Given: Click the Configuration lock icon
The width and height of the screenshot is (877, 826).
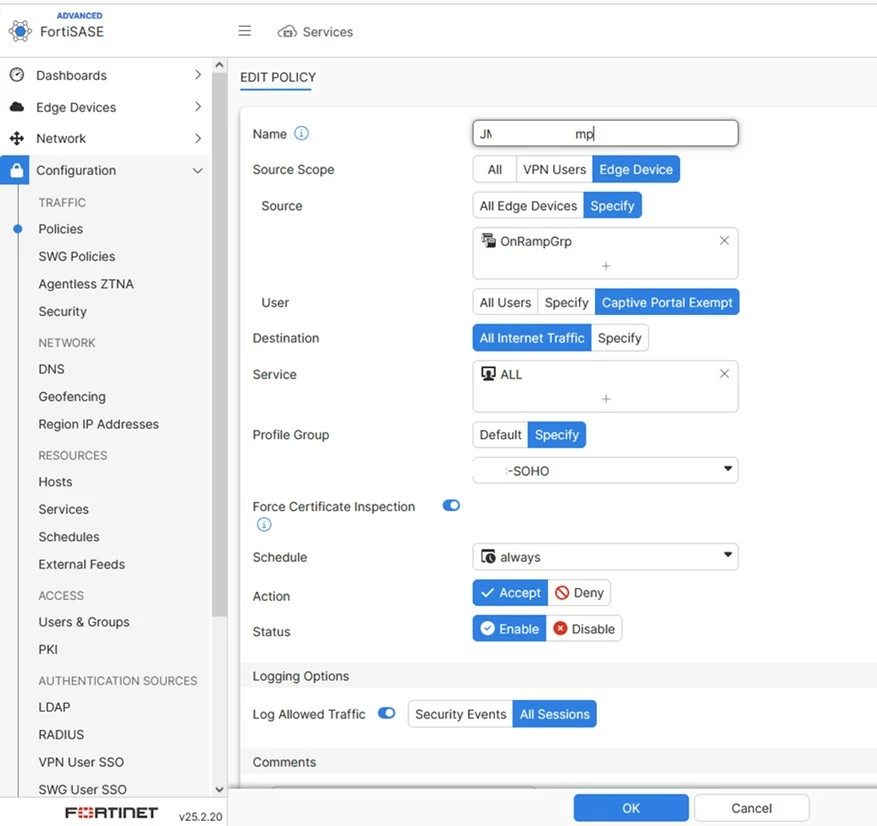Looking at the screenshot, I should (x=17, y=170).
